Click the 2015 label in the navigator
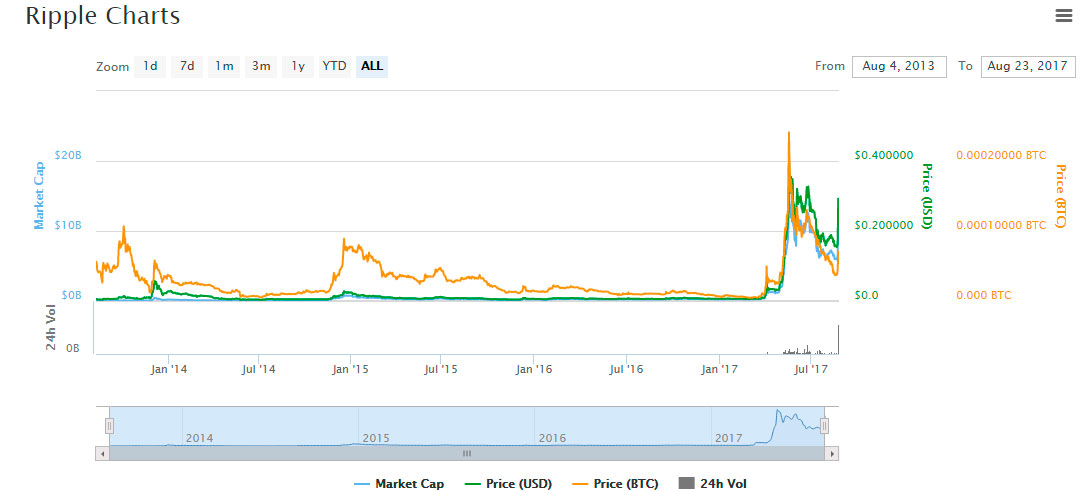Viewport: 1082px width, 491px height. click(376, 438)
